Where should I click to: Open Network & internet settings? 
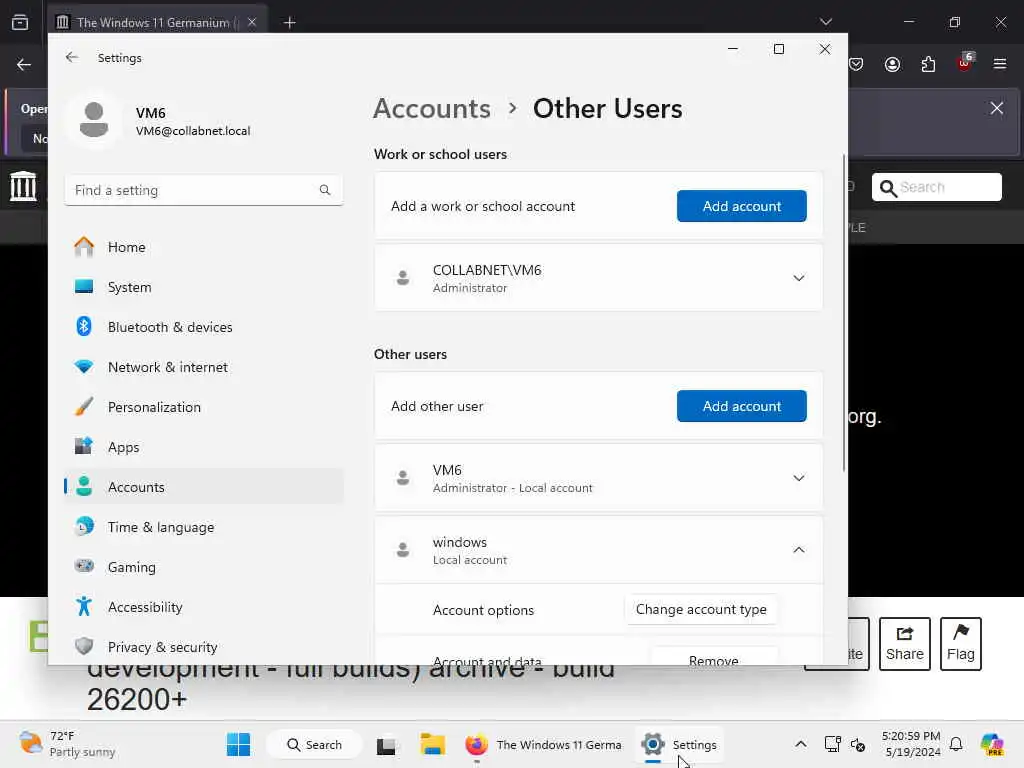[x=204, y=367]
